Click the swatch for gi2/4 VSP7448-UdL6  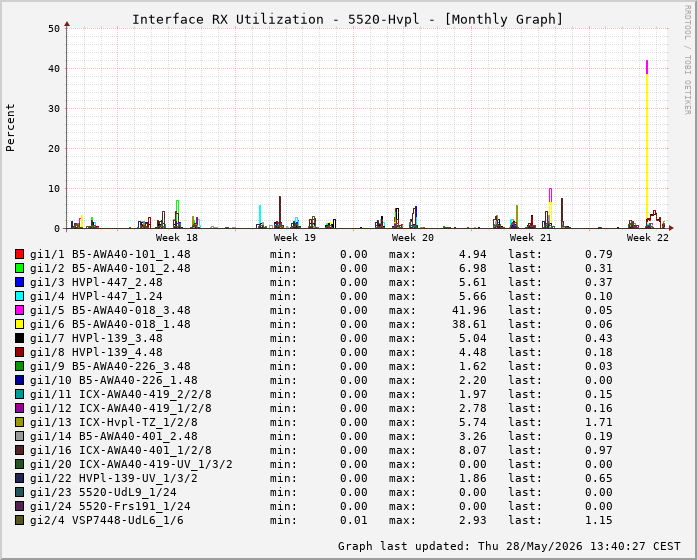click(19, 520)
